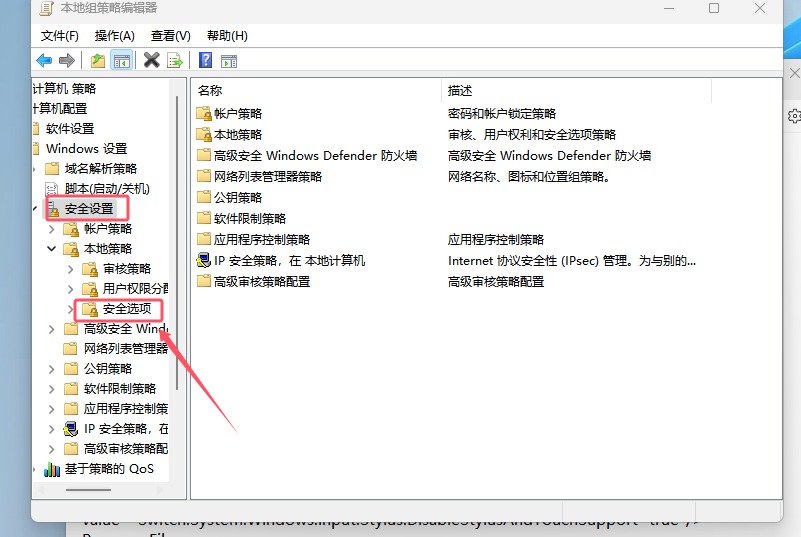The width and height of the screenshot is (801, 537).
Task: Click the 描述 column header
Action: 460,90
